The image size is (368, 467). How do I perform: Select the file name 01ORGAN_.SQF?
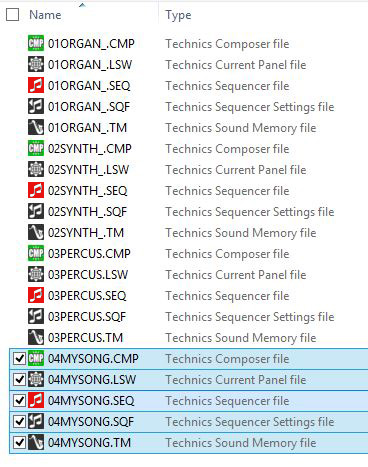pos(89,107)
